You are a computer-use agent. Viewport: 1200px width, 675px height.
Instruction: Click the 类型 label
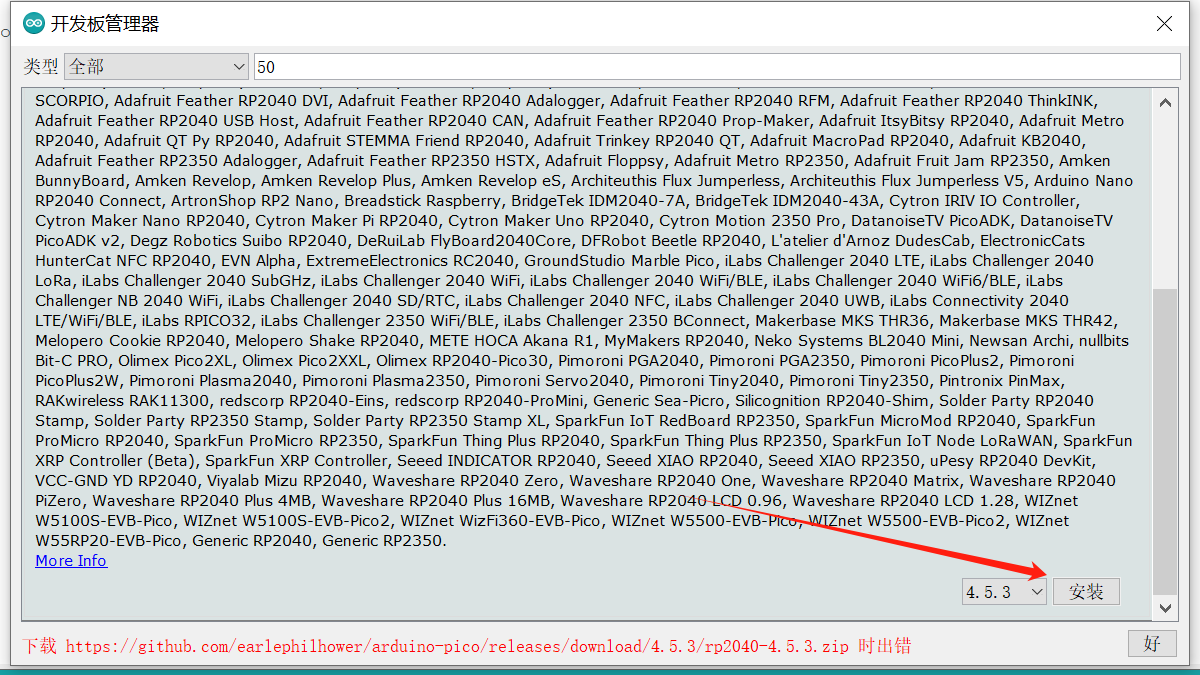[x=41, y=67]
